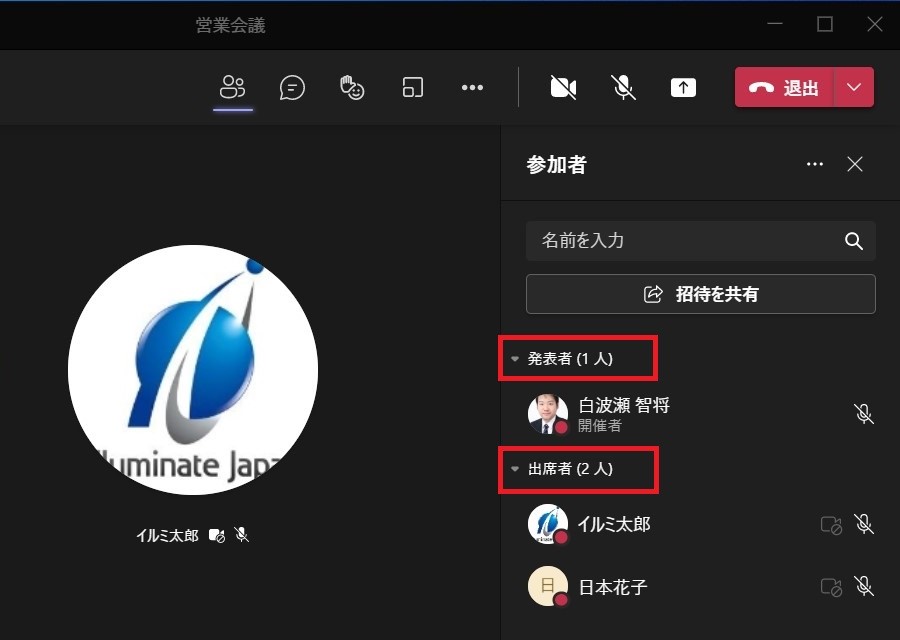Click イルミ太郎's avatar in participant list

point(548,524)
